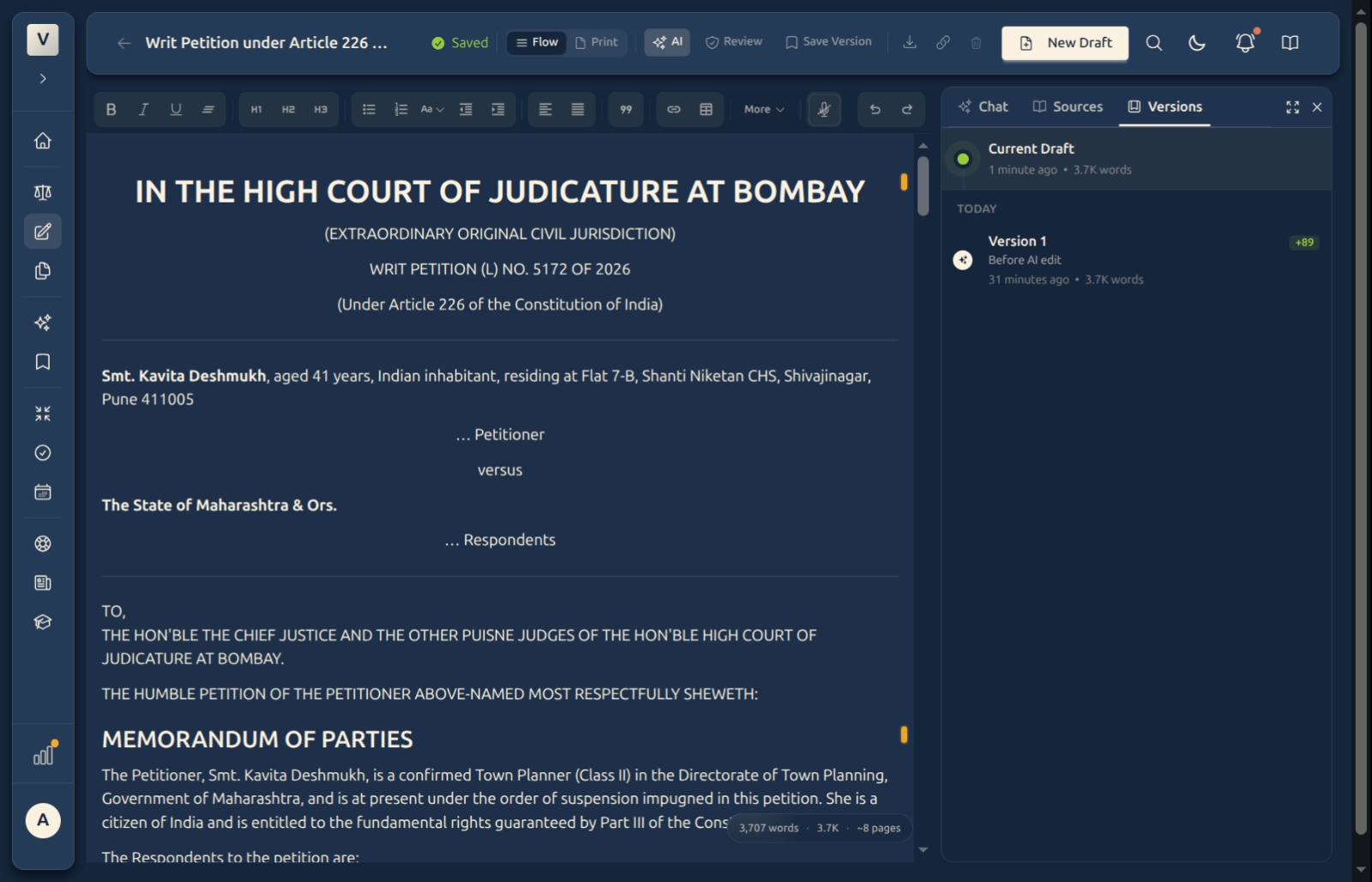Open the search icon
The height and width of the screenshot is (882, 1372).
pos(1154,43)
